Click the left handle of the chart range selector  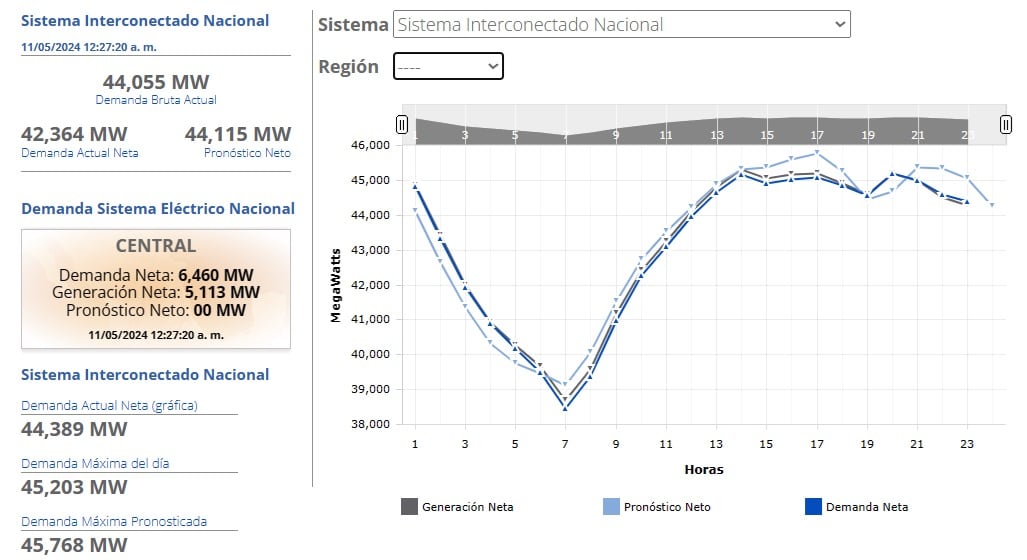tap(402, 125)
